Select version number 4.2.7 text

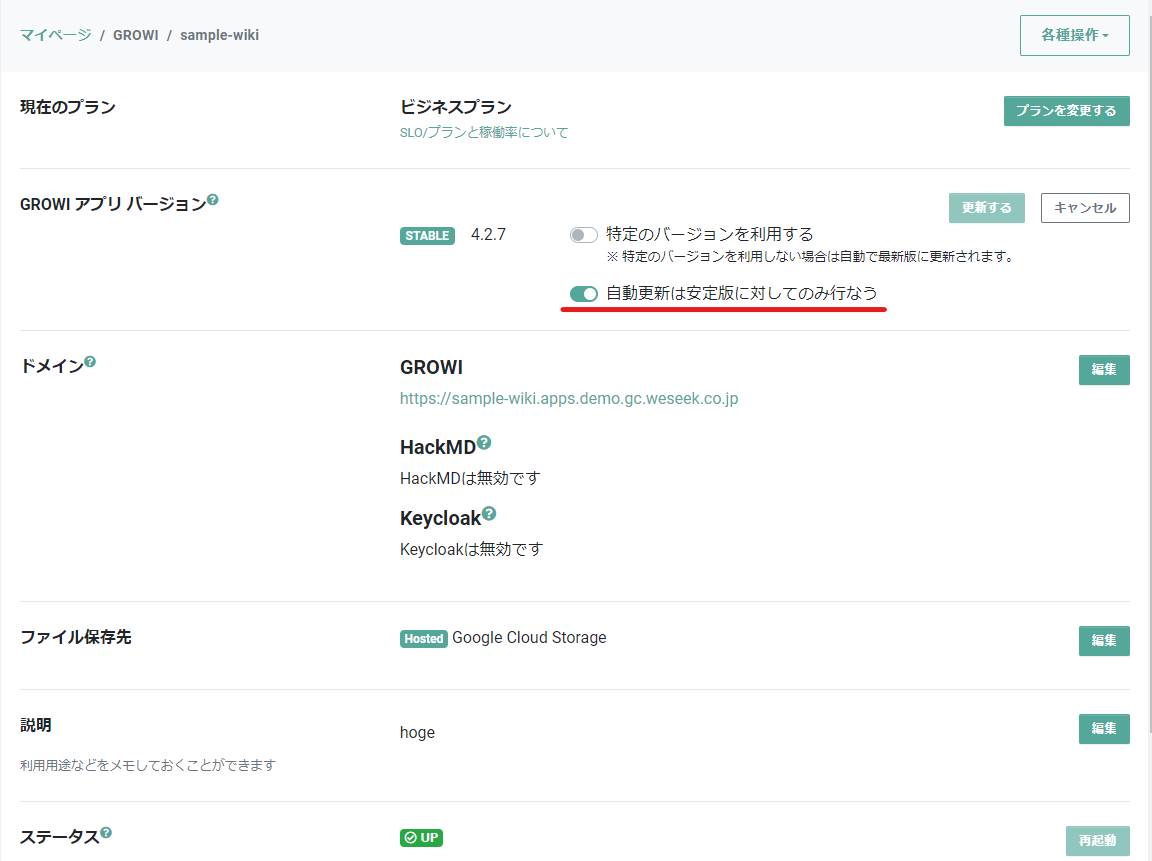488,234
